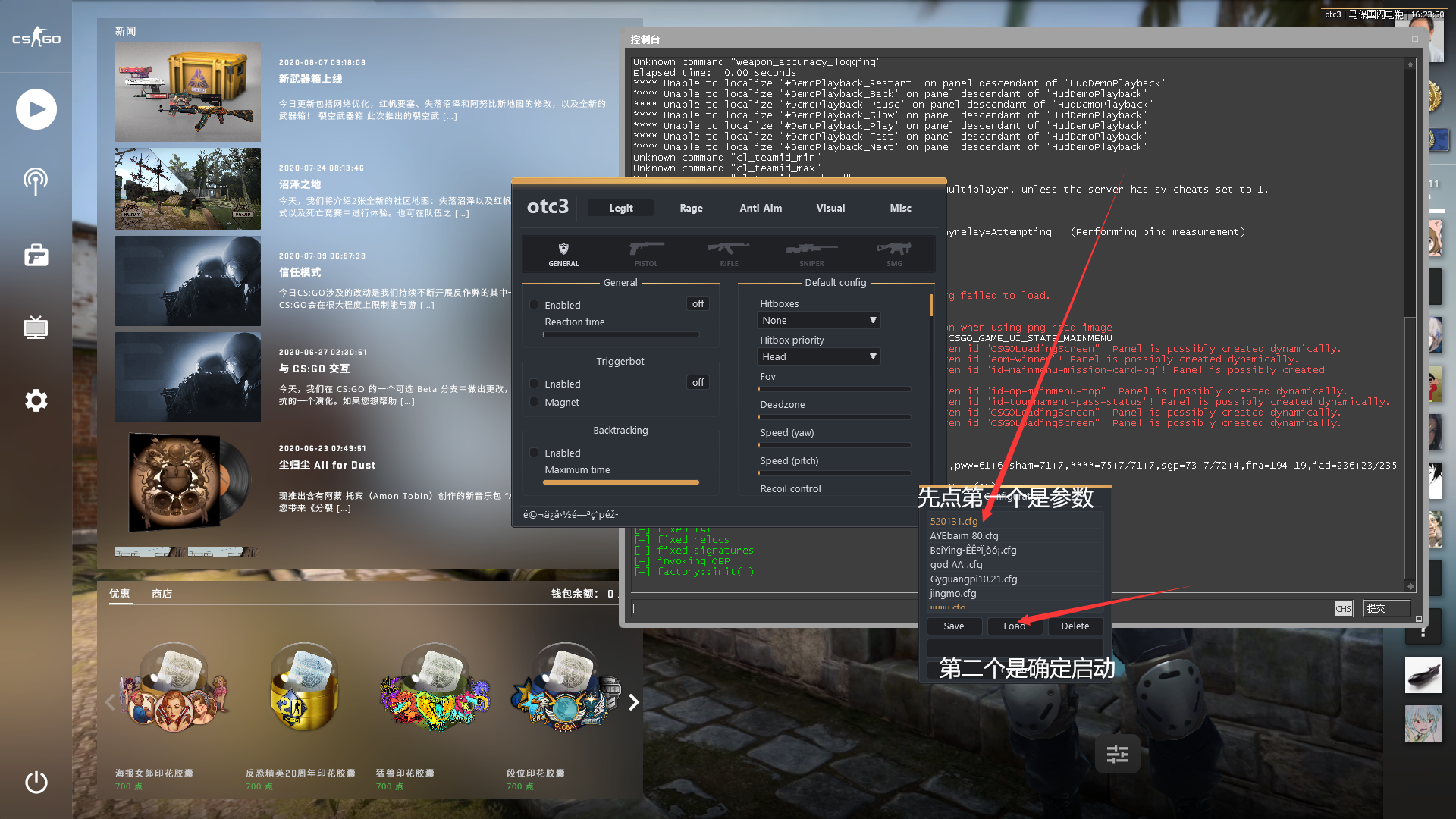Select the SNIPER weapon category icon
Screen dimensions: 1456x819
(x=811, y=253)
